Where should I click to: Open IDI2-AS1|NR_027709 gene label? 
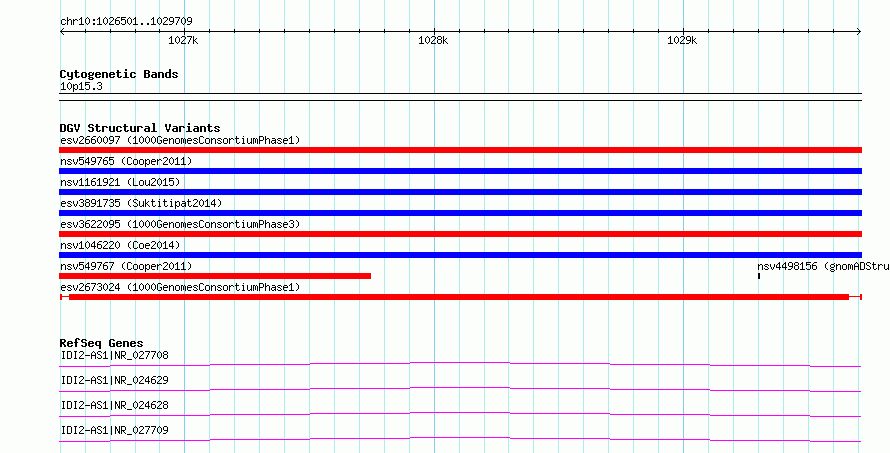point(114,430)
